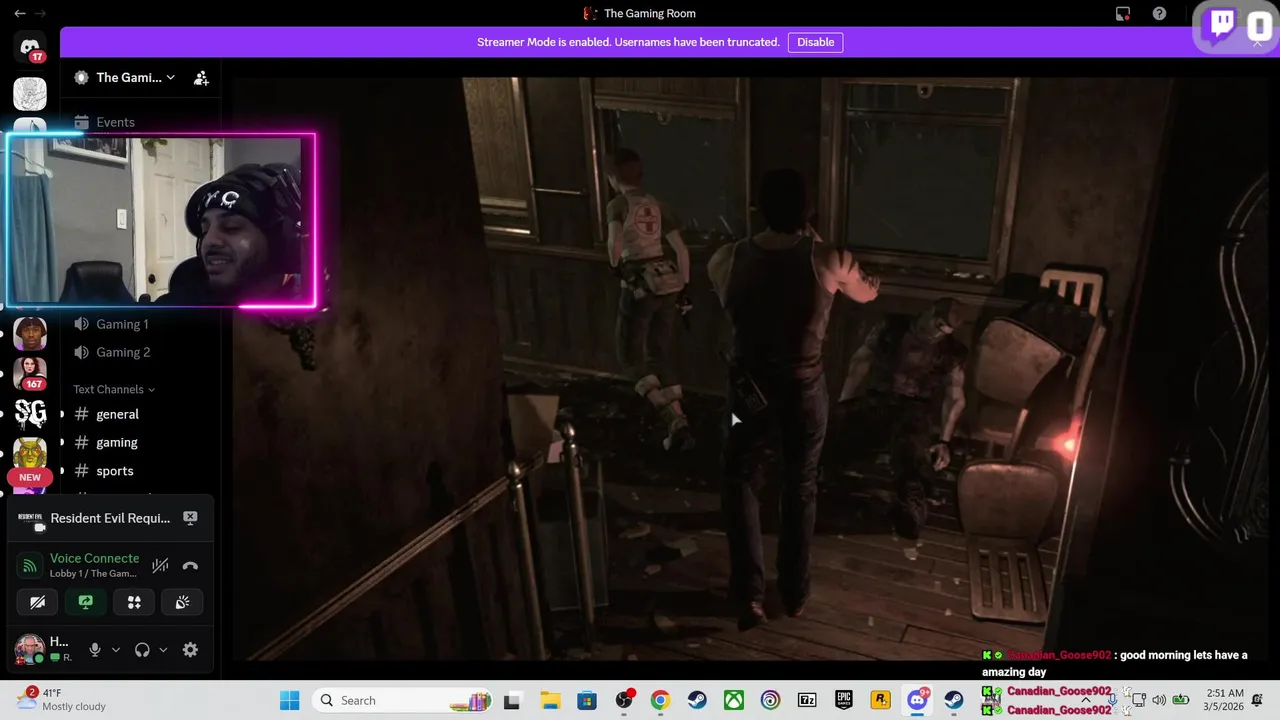Open Task View on taskbar

coord(512,700)
